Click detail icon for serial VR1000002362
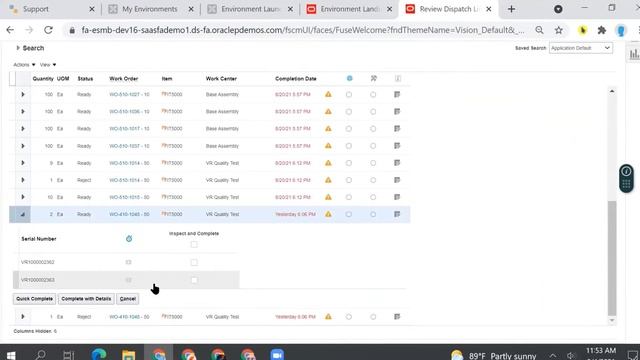 [x=128, y=262]
